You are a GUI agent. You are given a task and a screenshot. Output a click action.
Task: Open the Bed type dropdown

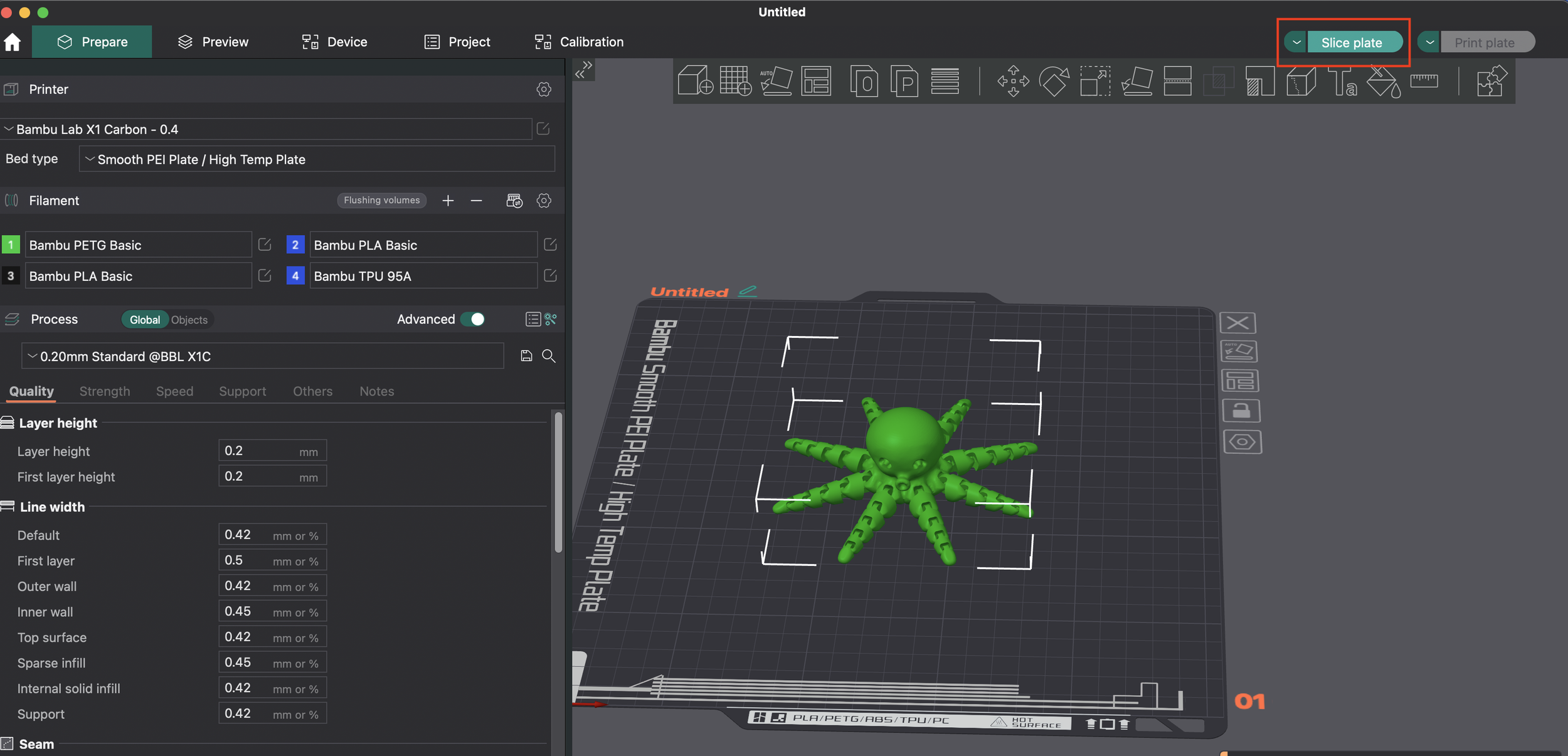(x=317, y=159)
